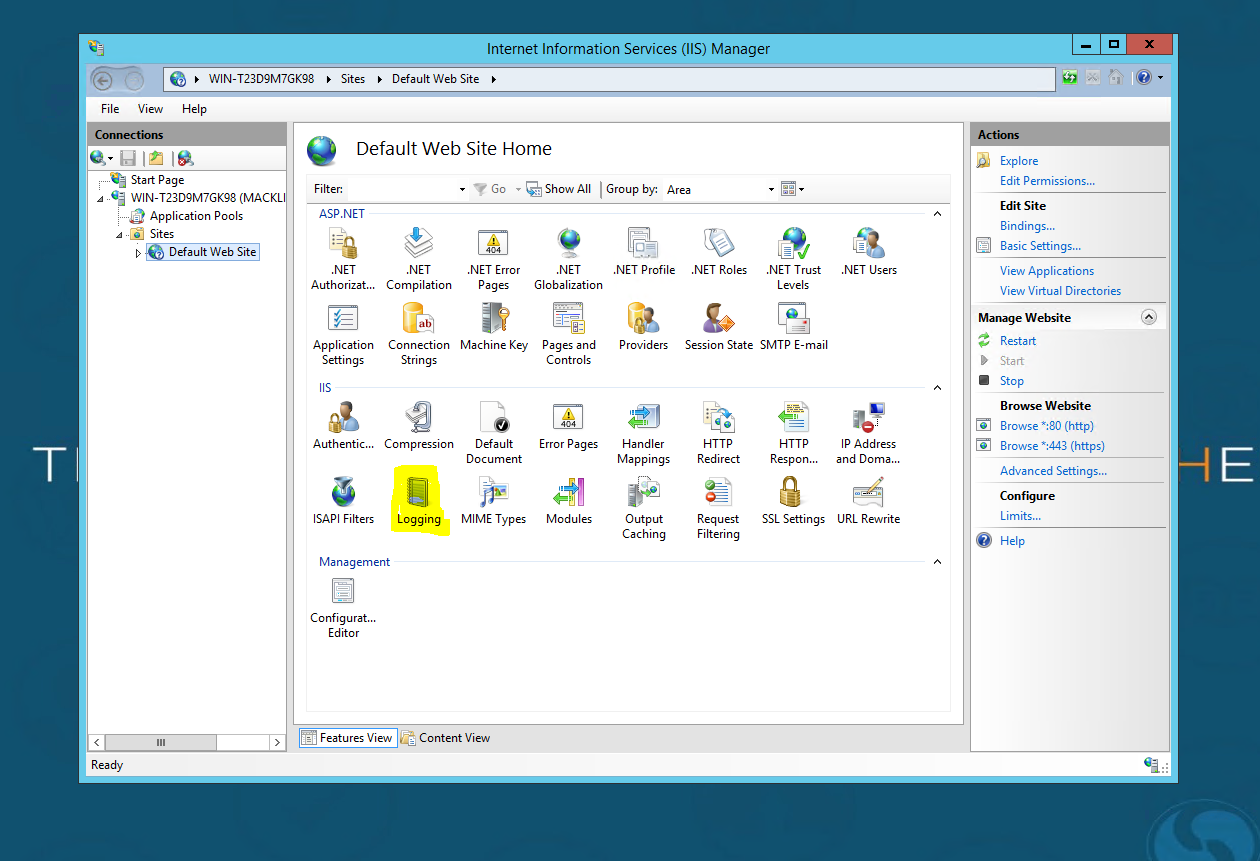Open .NET Trust Levels feature
Screen dimensions: 1260x861
pos(793,258)
